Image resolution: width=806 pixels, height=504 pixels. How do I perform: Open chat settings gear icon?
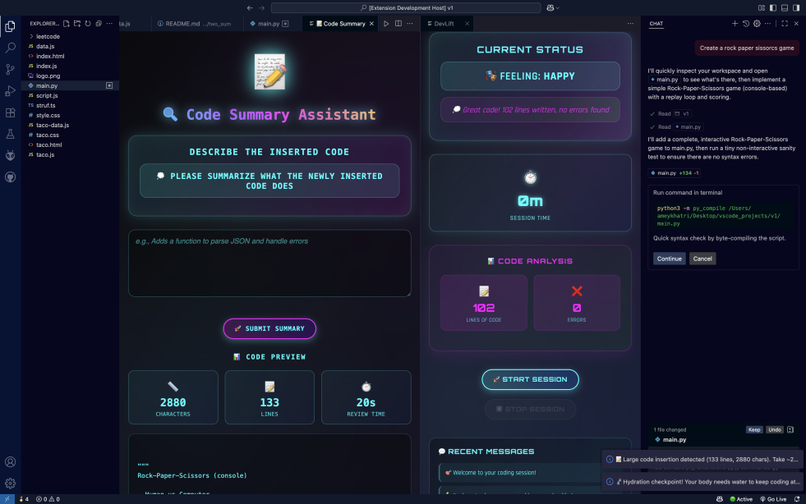(757, 24)
